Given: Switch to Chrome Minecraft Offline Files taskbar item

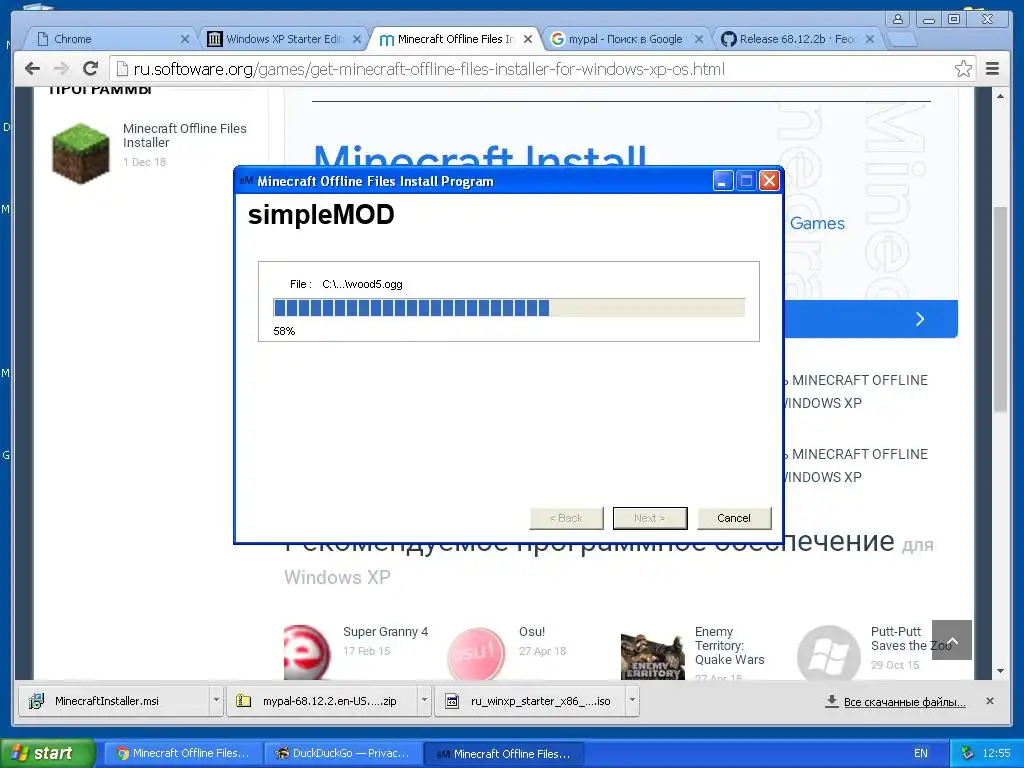Looking at the screenshot, I should pos(183,754).
